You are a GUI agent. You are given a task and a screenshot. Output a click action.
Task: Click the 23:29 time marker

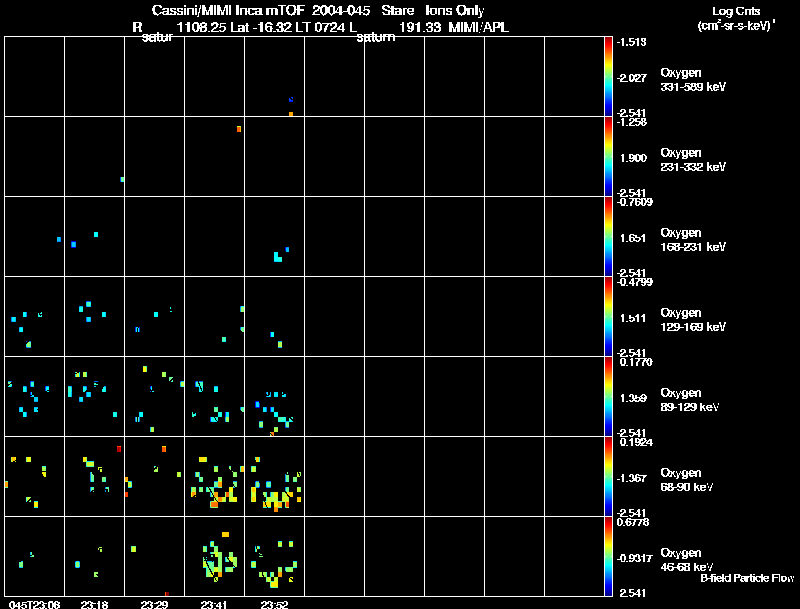pos(154,604)
